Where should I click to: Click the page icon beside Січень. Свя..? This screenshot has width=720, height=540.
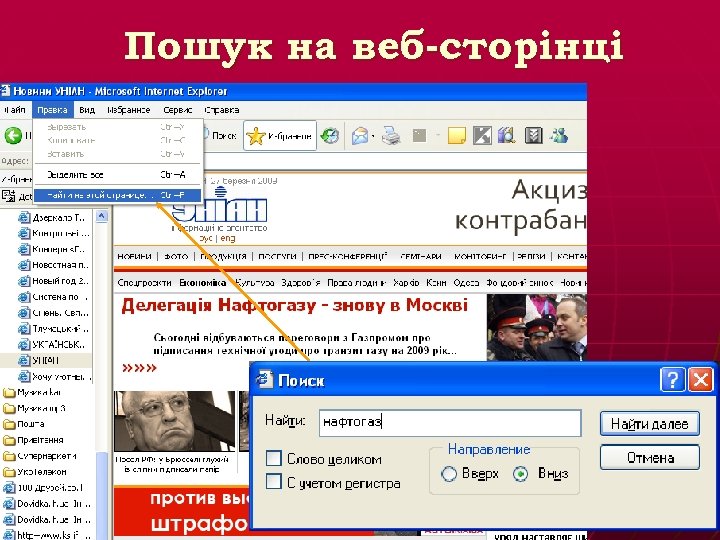click(x=24, y=313)
